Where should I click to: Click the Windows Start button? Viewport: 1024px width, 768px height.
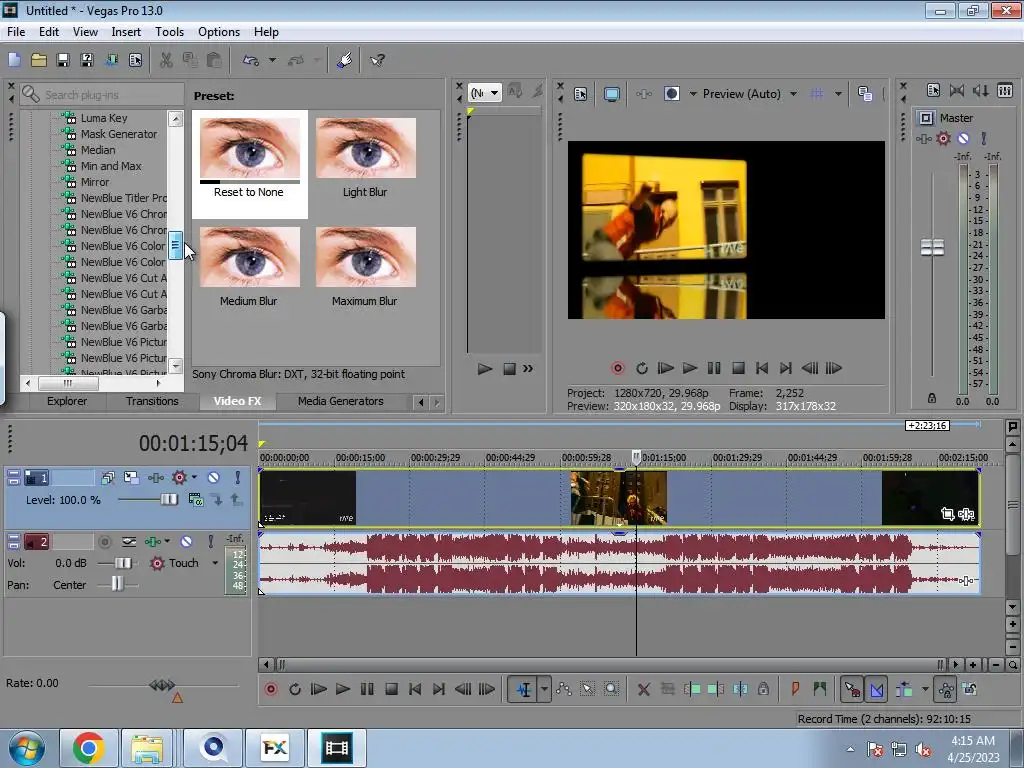pyautogui.click(x=27, y=748)
